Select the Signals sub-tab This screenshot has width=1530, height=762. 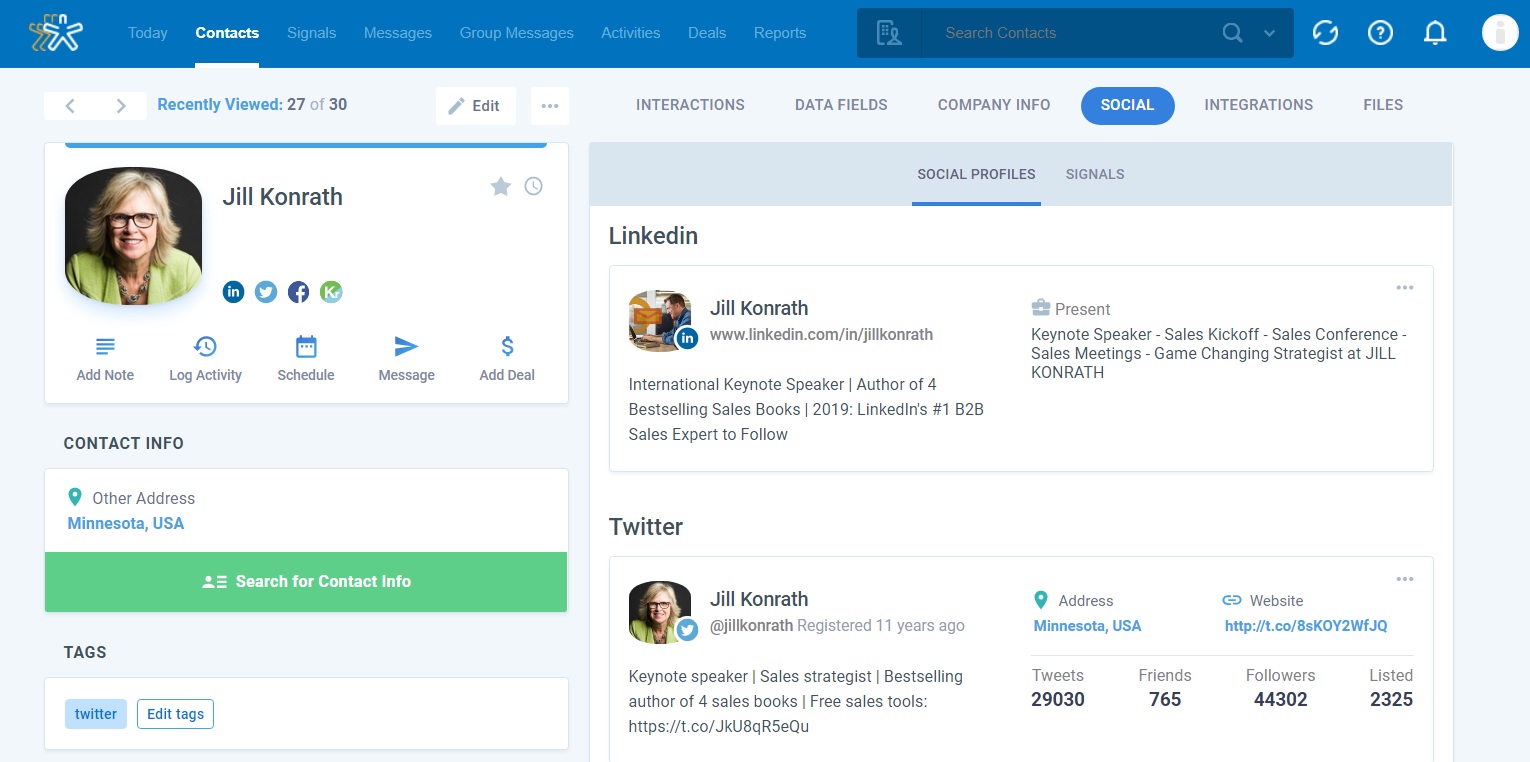(1095, 174)
